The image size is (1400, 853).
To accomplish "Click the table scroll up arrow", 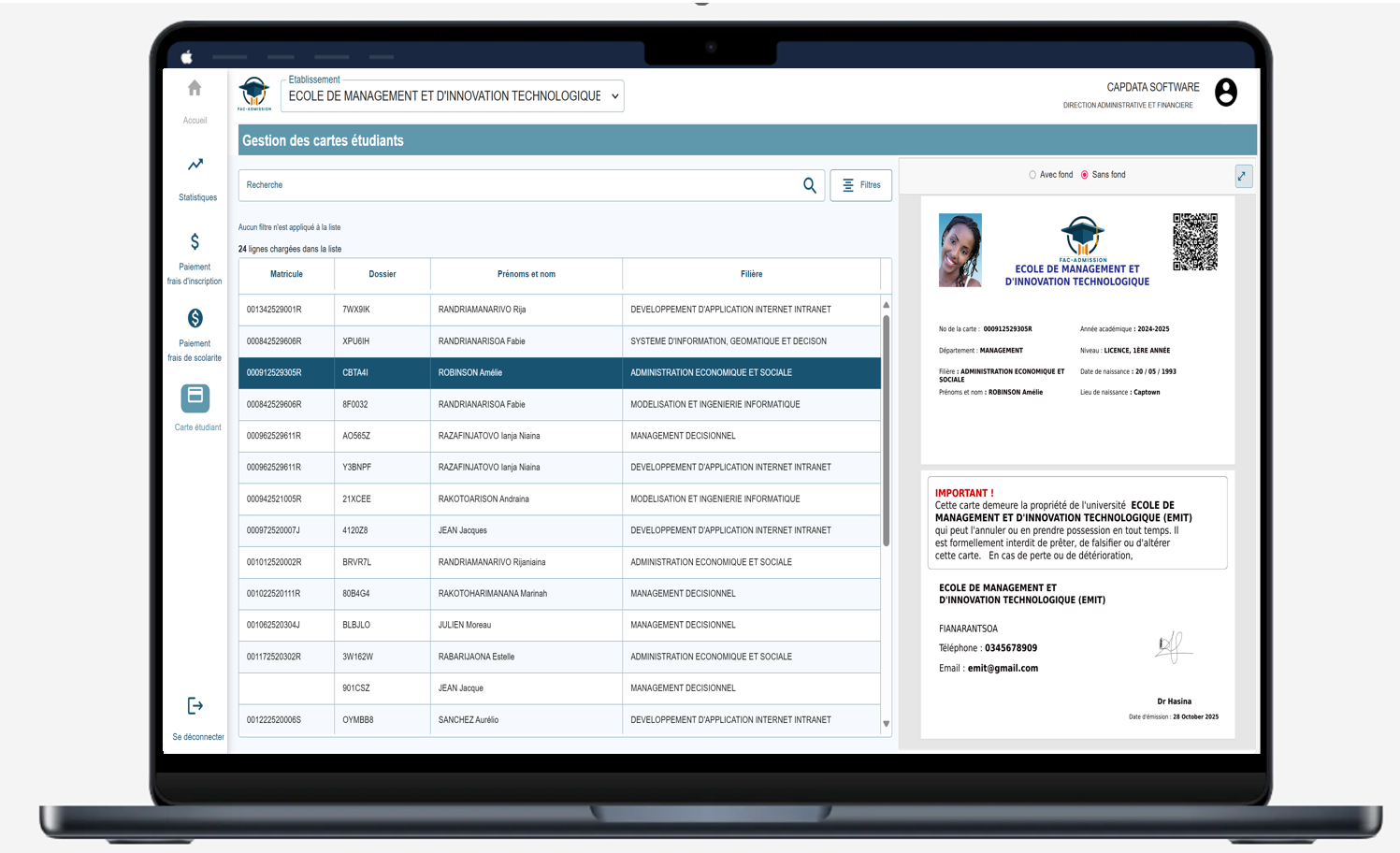I will [886, 305].
